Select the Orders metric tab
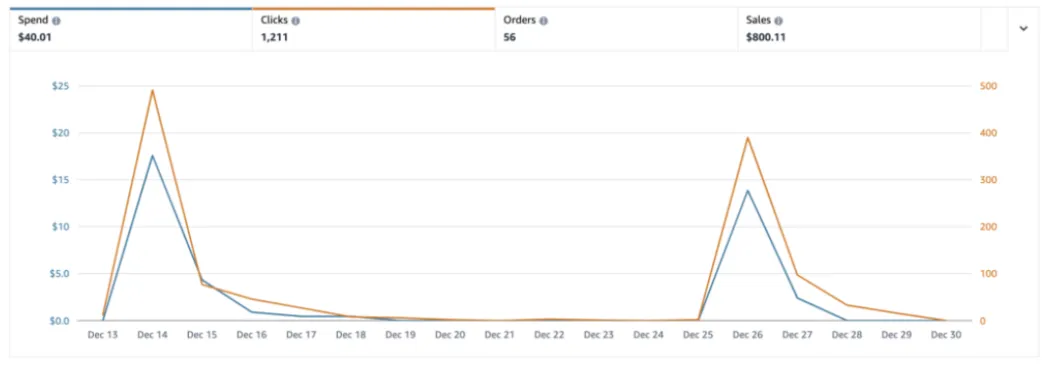The width and height of the screenshot is (1046, 365). click(616, 29)
